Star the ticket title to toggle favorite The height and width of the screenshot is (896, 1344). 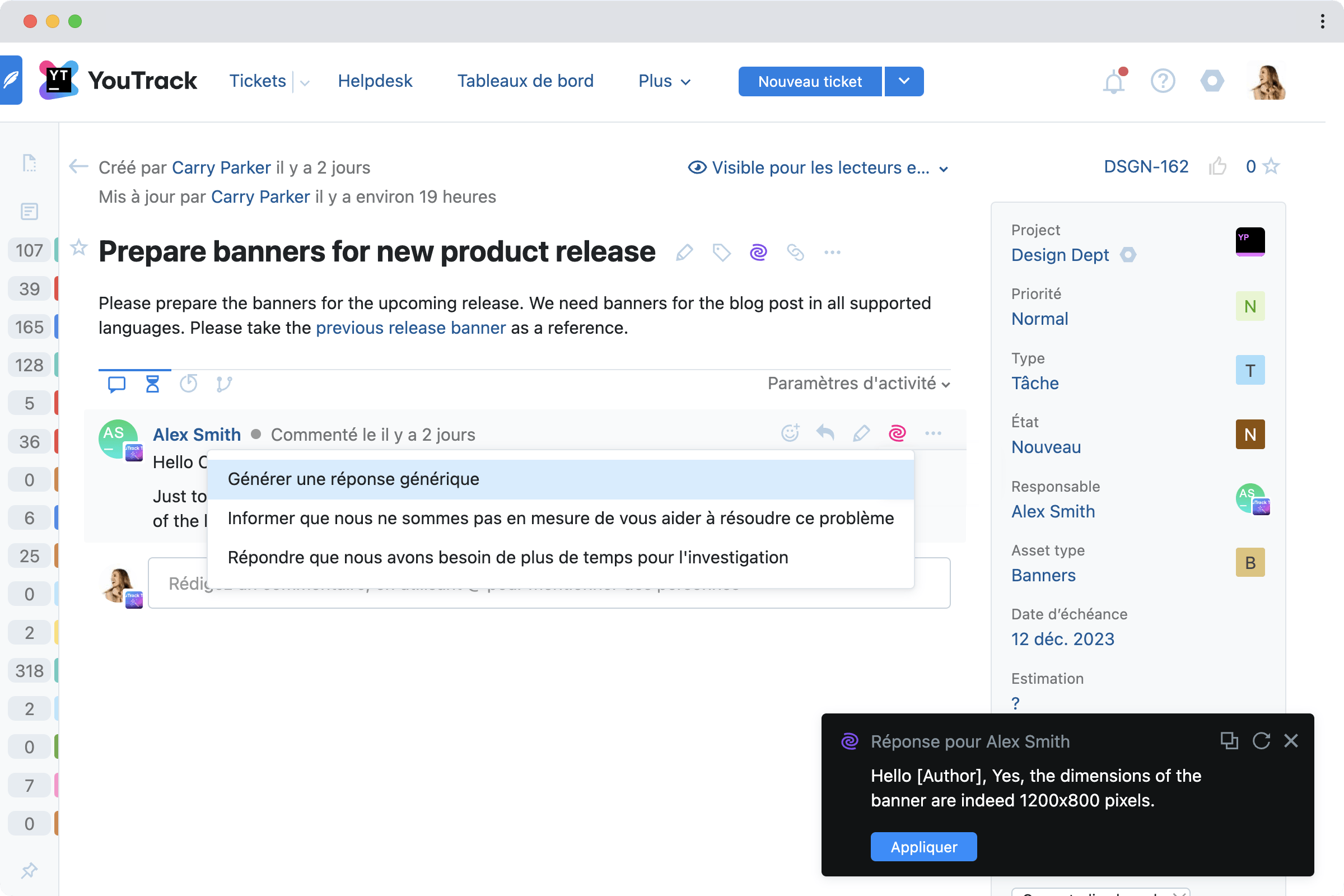(x=79, y=248)
